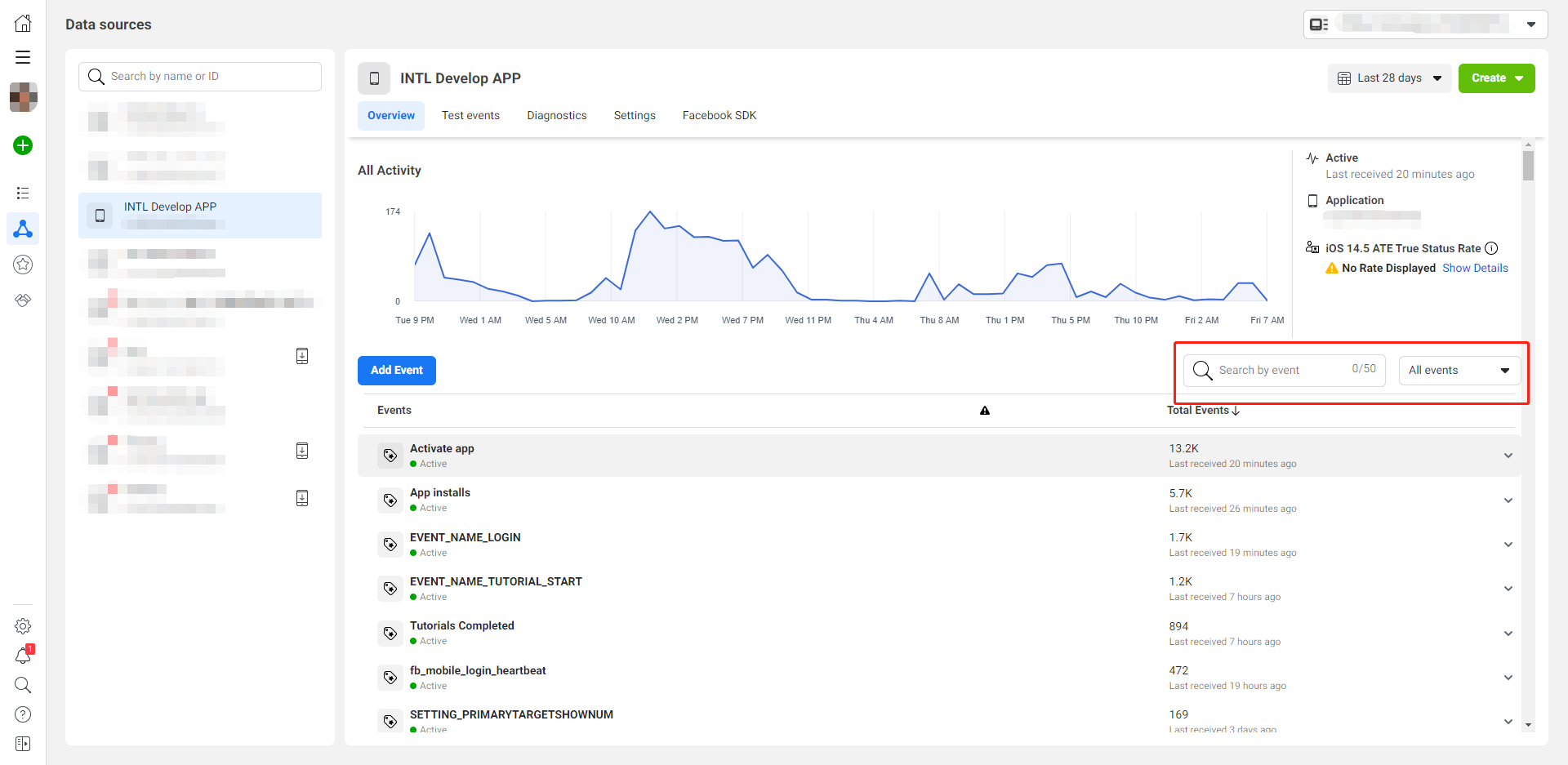Open the data sources triangle icon

tap(23, 229)
